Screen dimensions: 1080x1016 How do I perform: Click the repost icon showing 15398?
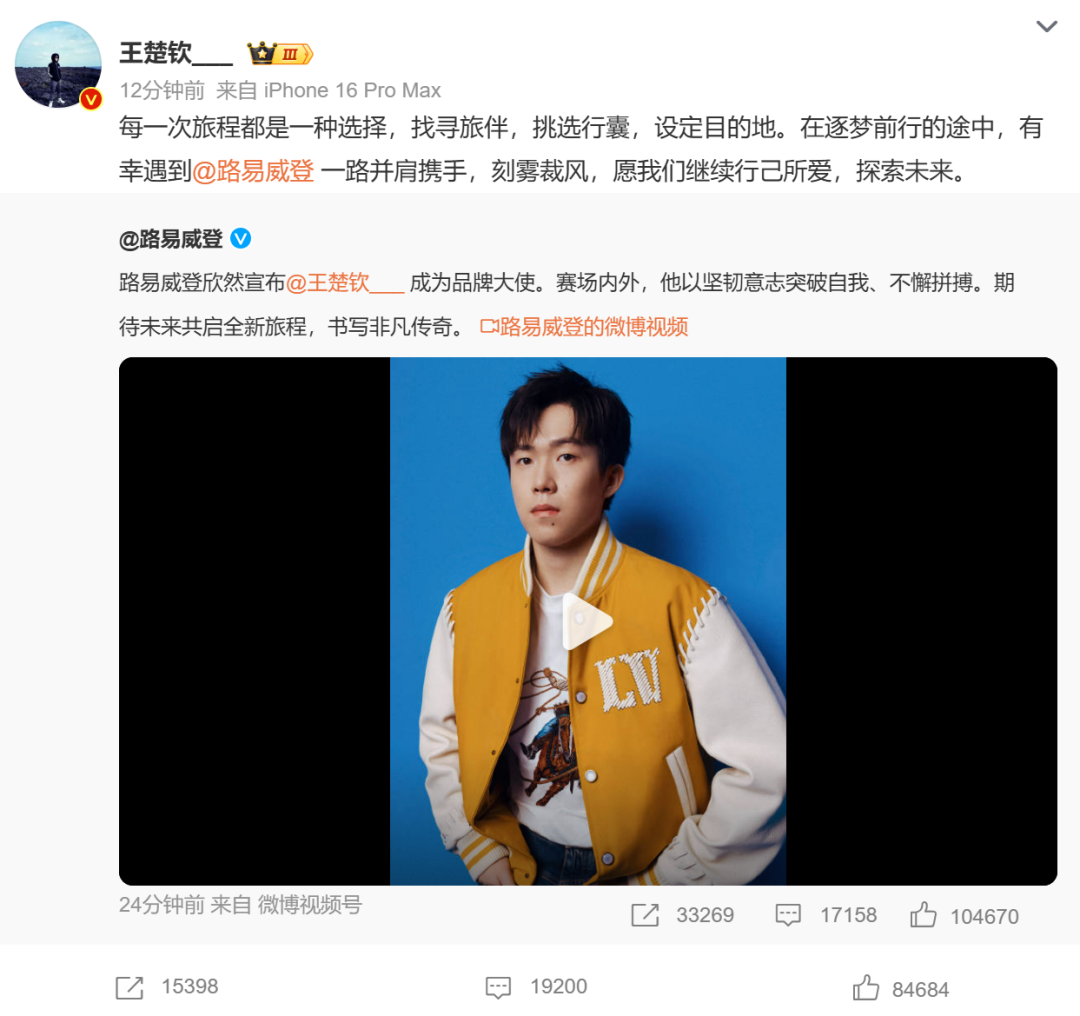129,987
